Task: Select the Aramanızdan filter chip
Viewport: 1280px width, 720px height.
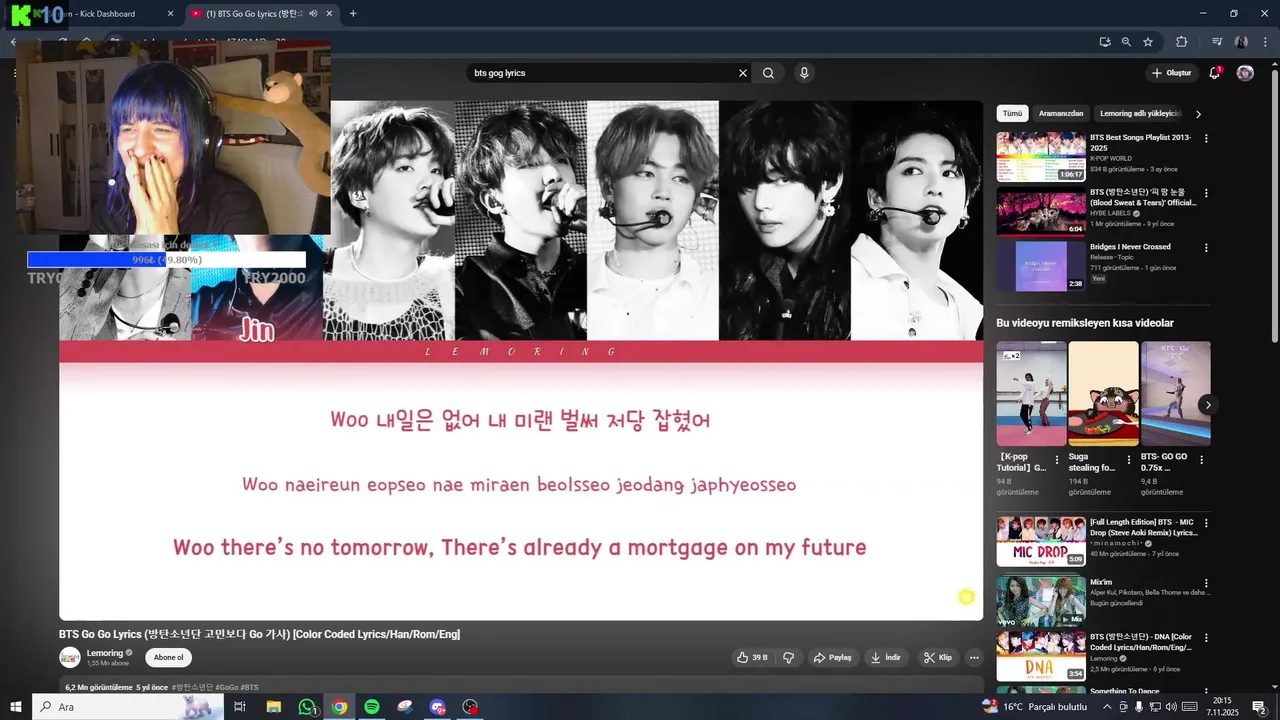Action: coord(1061,114)
